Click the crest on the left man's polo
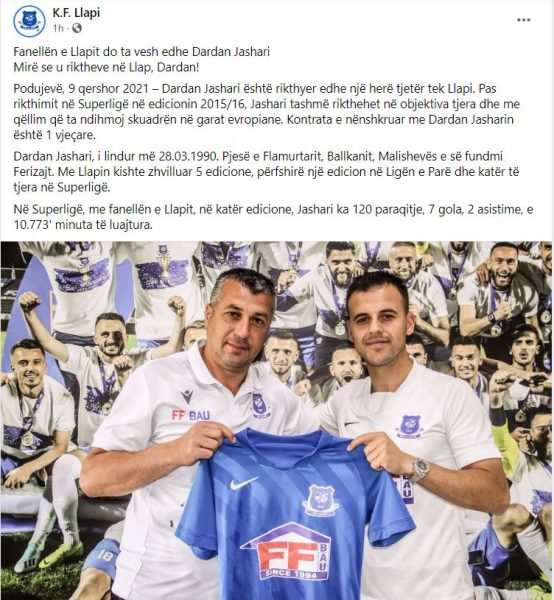The height and width of the screenshot is (600, 554). (261, 405)
